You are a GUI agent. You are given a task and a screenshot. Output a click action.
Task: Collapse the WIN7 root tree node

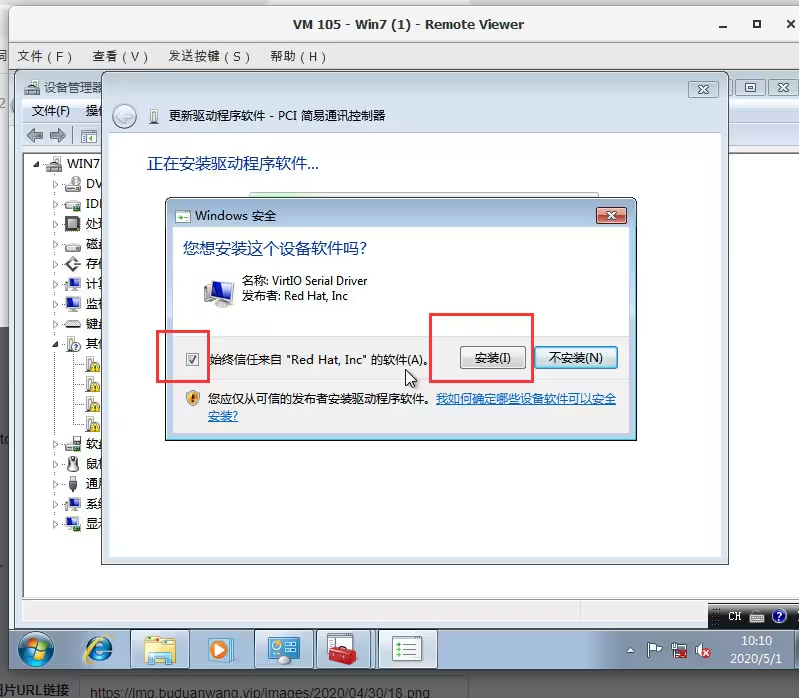click(x=36, y=164)
